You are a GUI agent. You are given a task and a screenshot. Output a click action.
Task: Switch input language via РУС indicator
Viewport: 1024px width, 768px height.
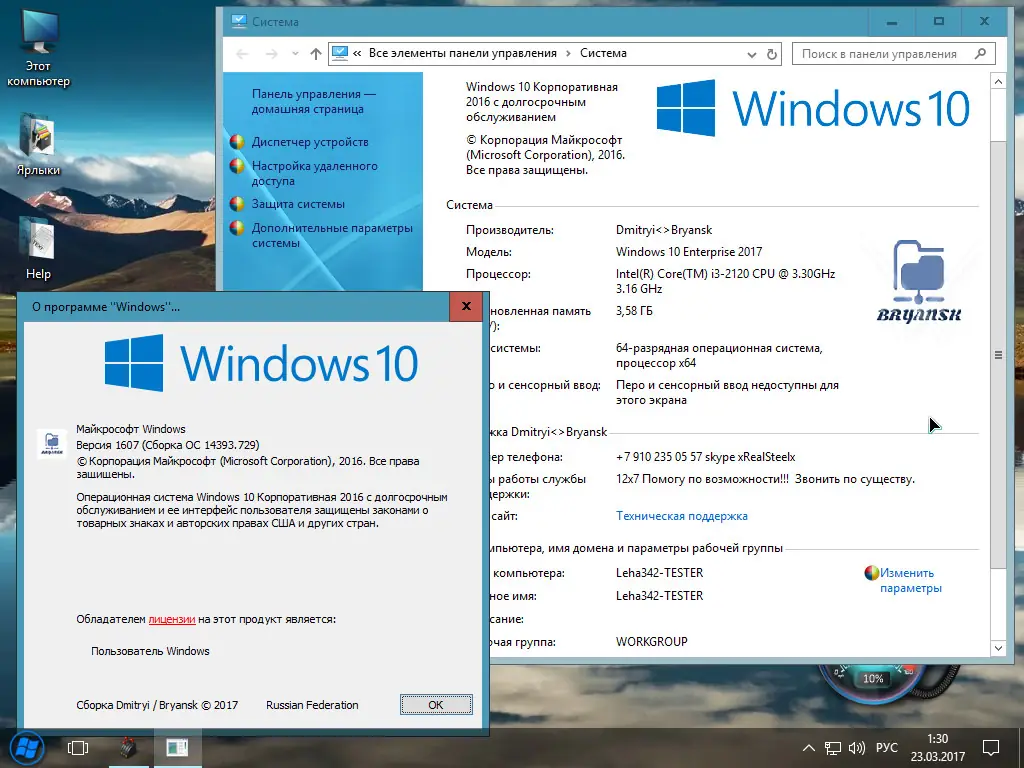886,748
